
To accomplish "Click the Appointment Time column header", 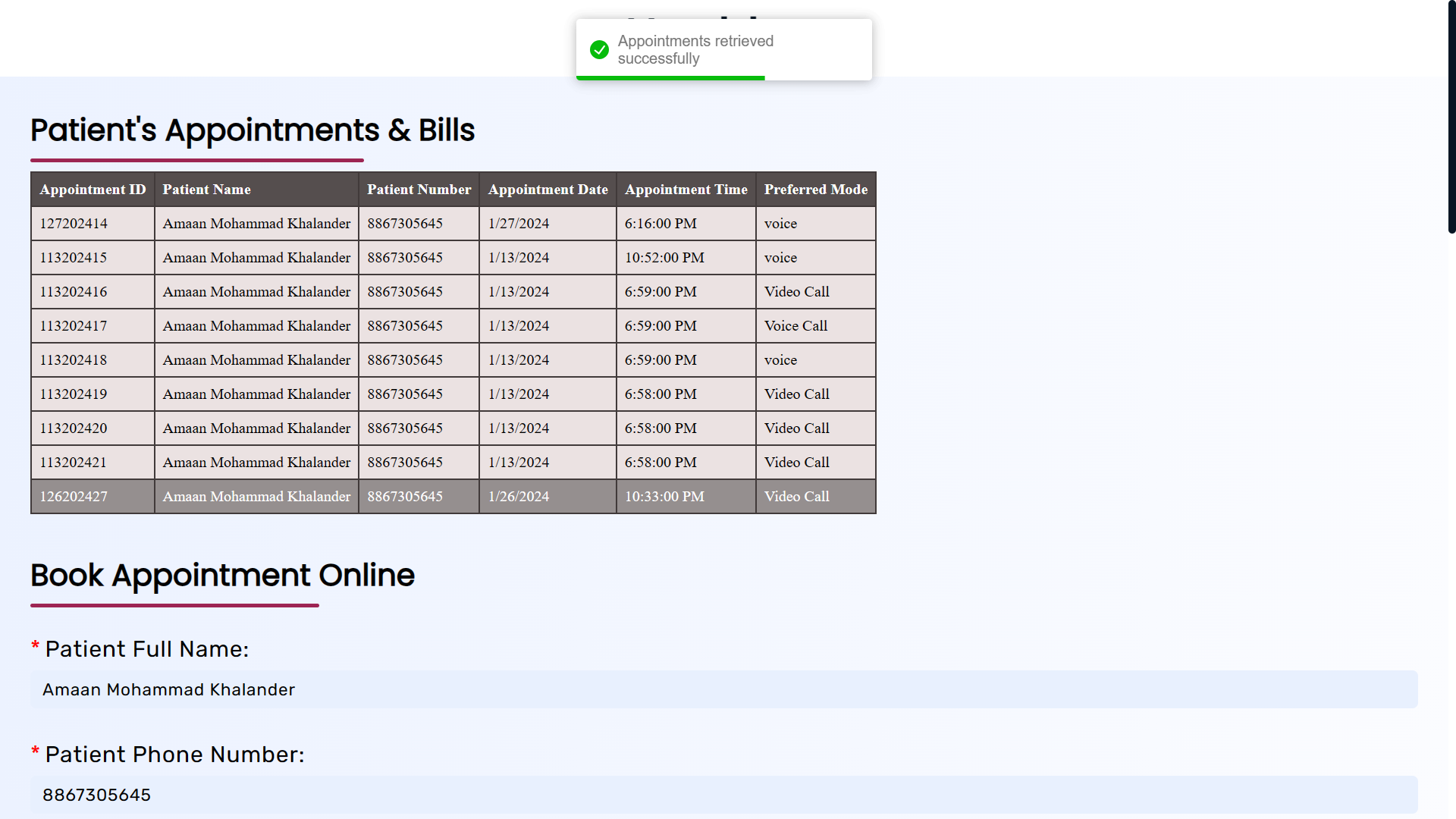I will coord(686,190).
